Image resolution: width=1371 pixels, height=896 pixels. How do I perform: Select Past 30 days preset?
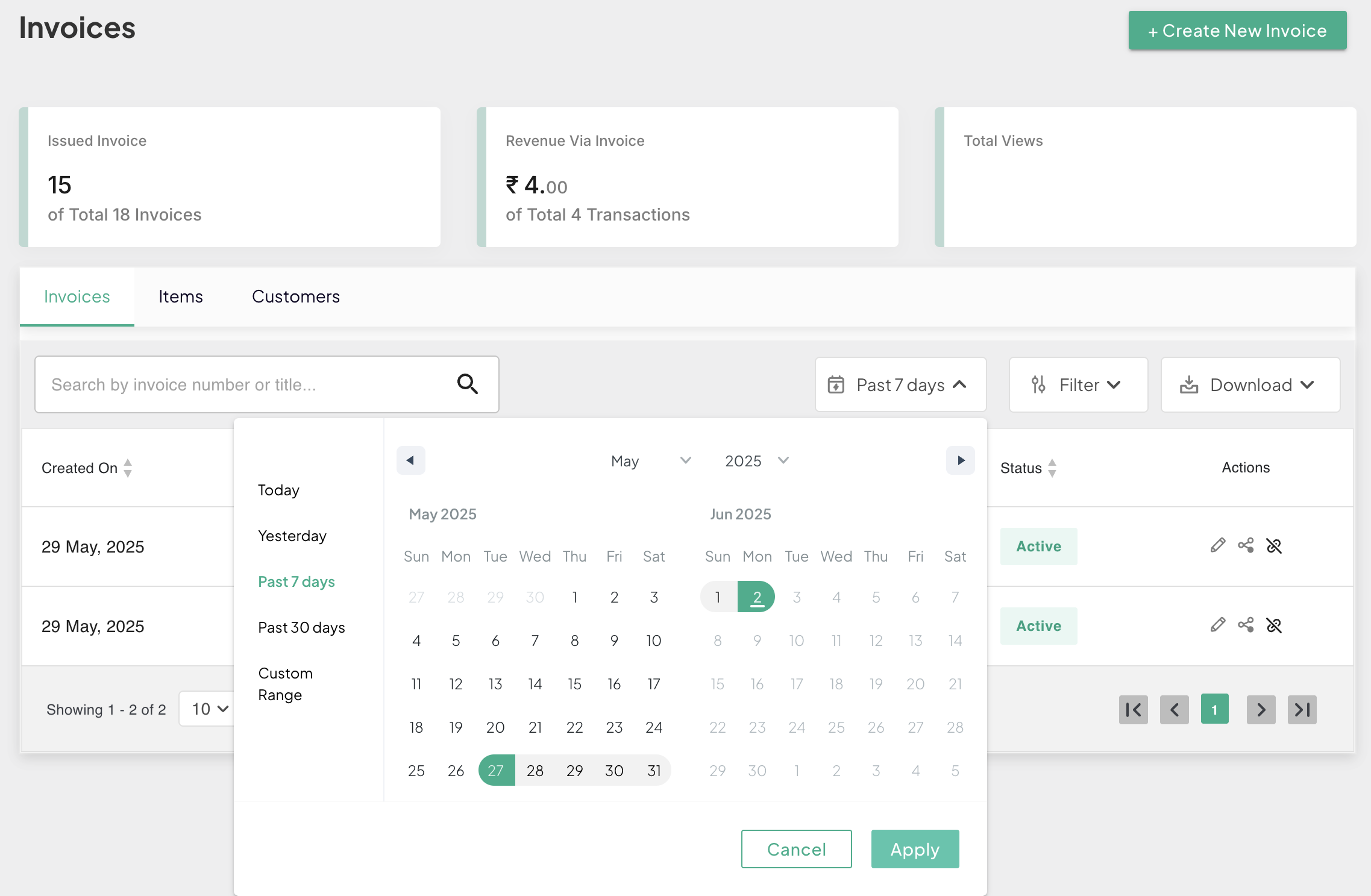coord(301,627)
